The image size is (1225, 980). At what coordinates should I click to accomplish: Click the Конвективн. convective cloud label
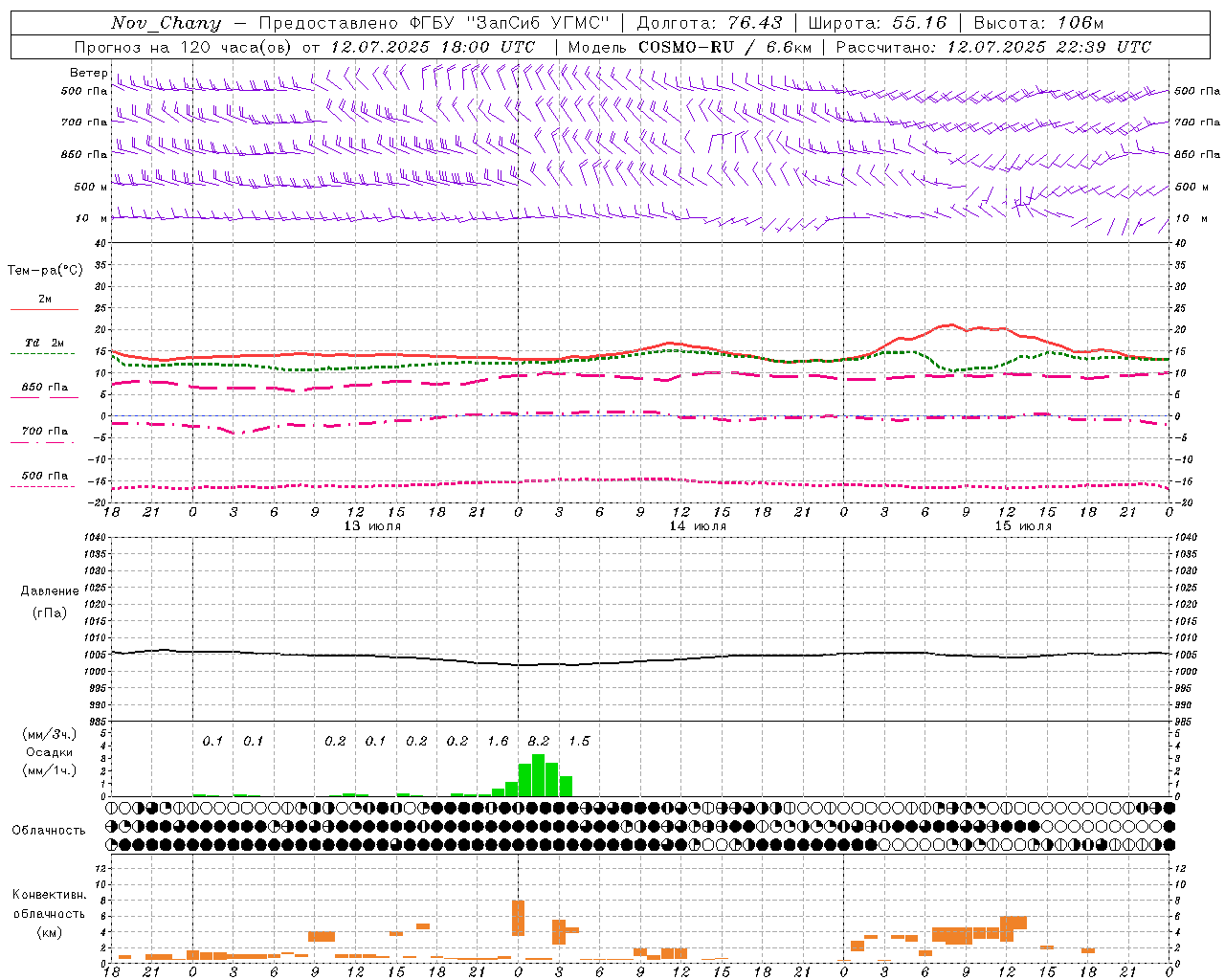click(49, 895)
